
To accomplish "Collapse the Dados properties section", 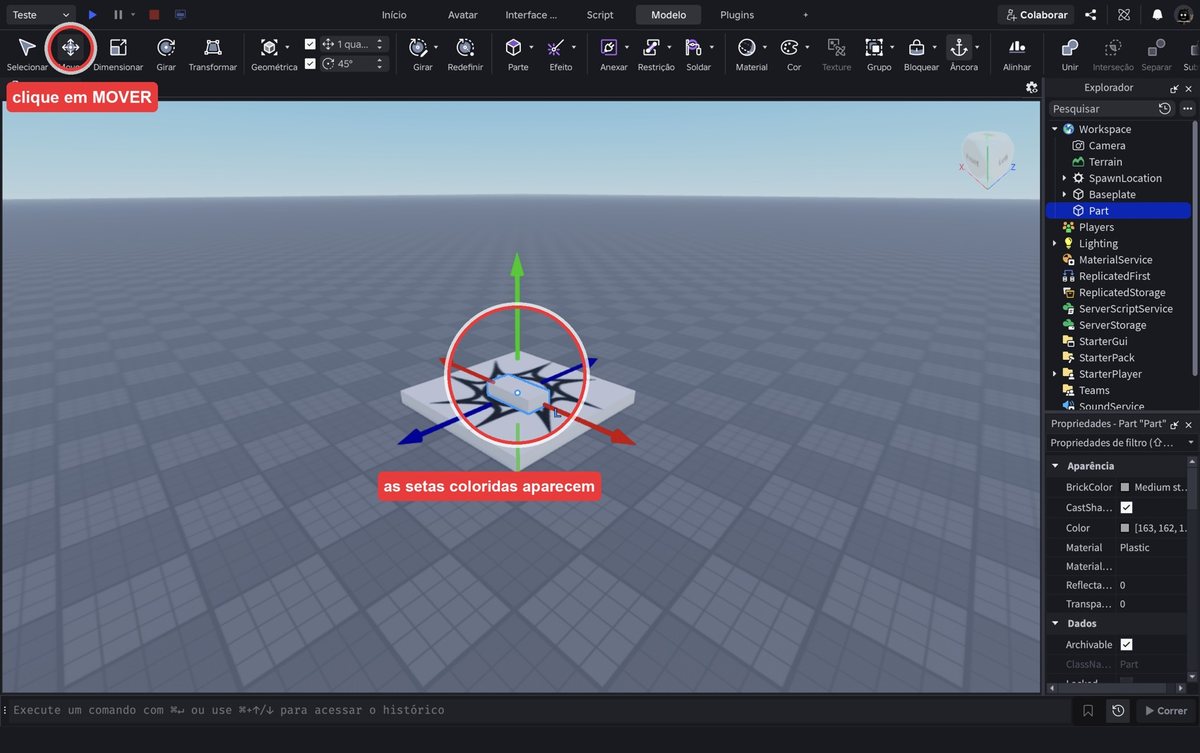I will pos(1055,623).
